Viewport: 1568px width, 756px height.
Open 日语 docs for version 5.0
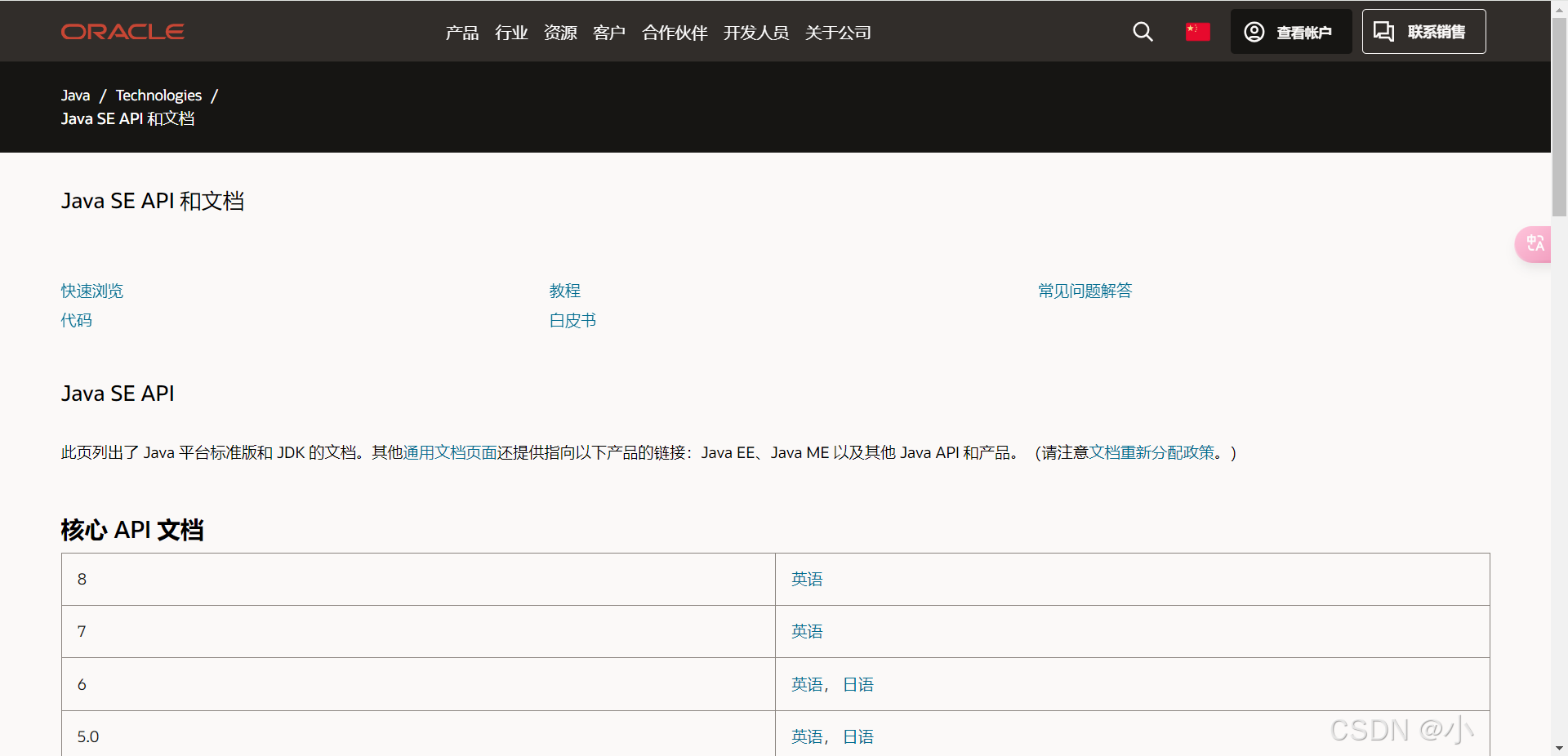pos(858,736)
